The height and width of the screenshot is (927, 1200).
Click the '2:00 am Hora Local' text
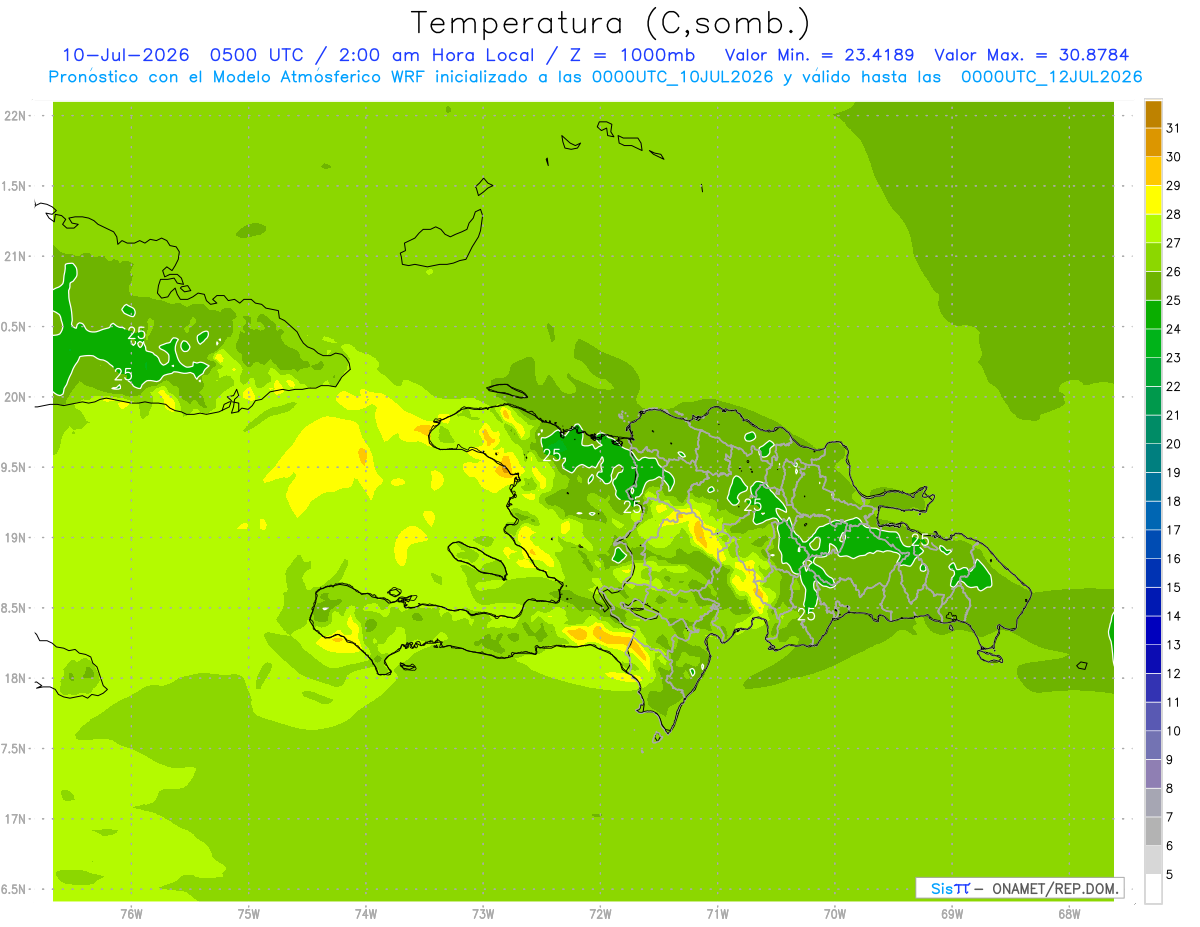pos(434,55)
